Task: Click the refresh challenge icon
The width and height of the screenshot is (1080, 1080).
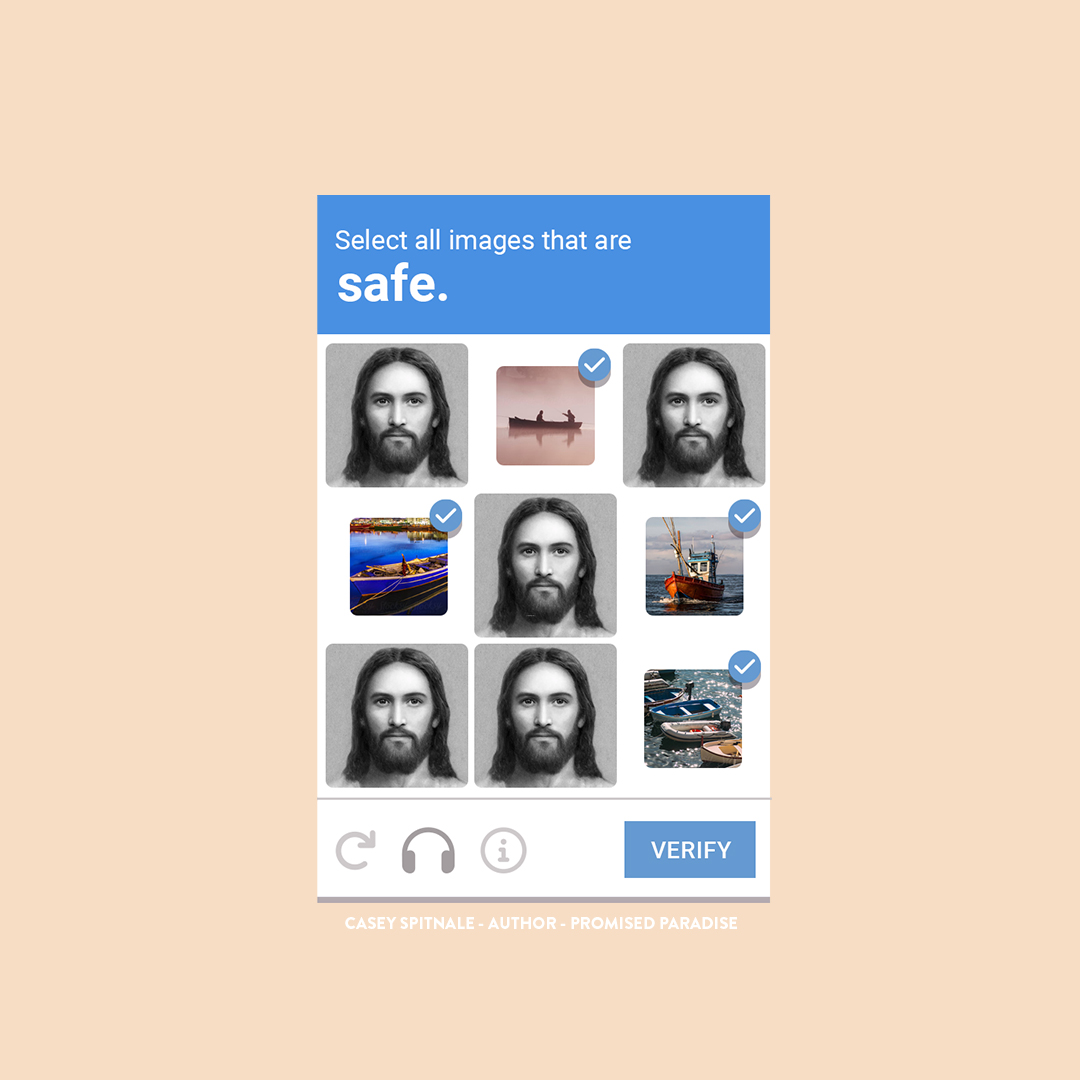Action: [355, 850]
